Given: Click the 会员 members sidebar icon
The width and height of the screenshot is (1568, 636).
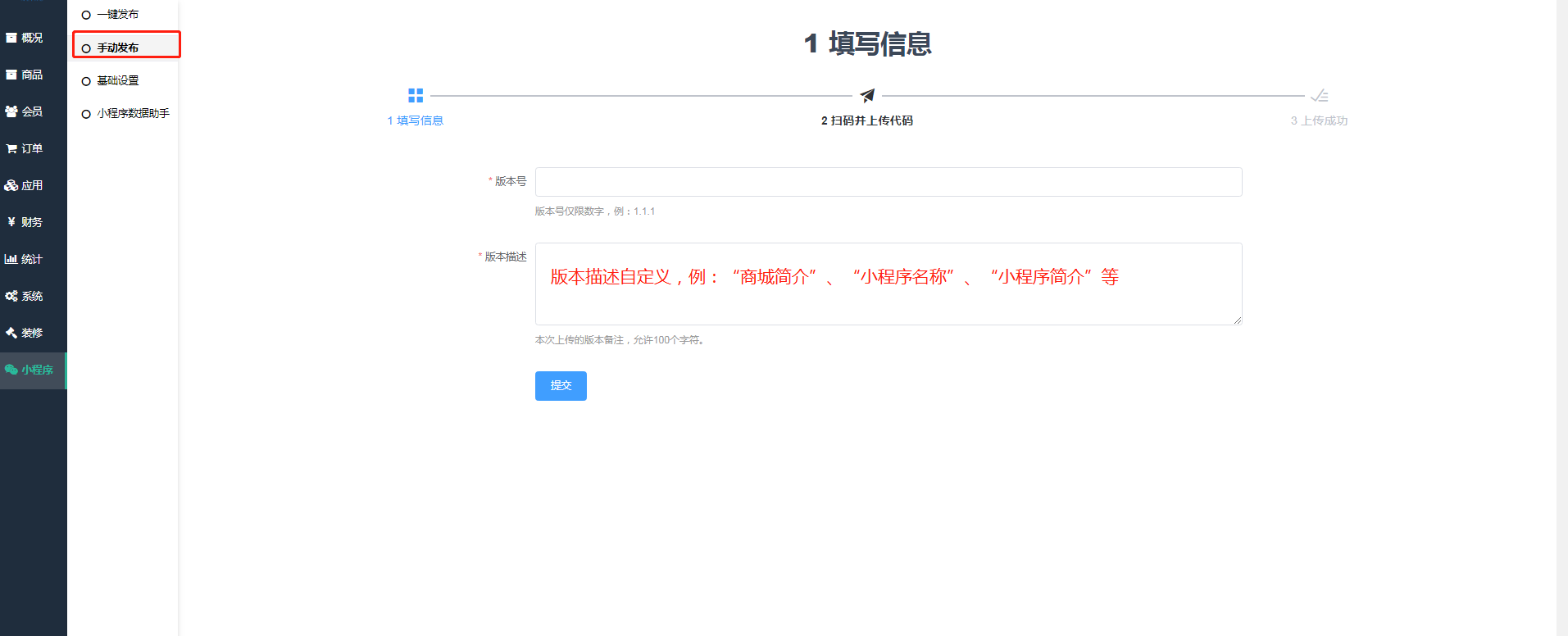Looking at the screenshot, I should coord(11,111).
